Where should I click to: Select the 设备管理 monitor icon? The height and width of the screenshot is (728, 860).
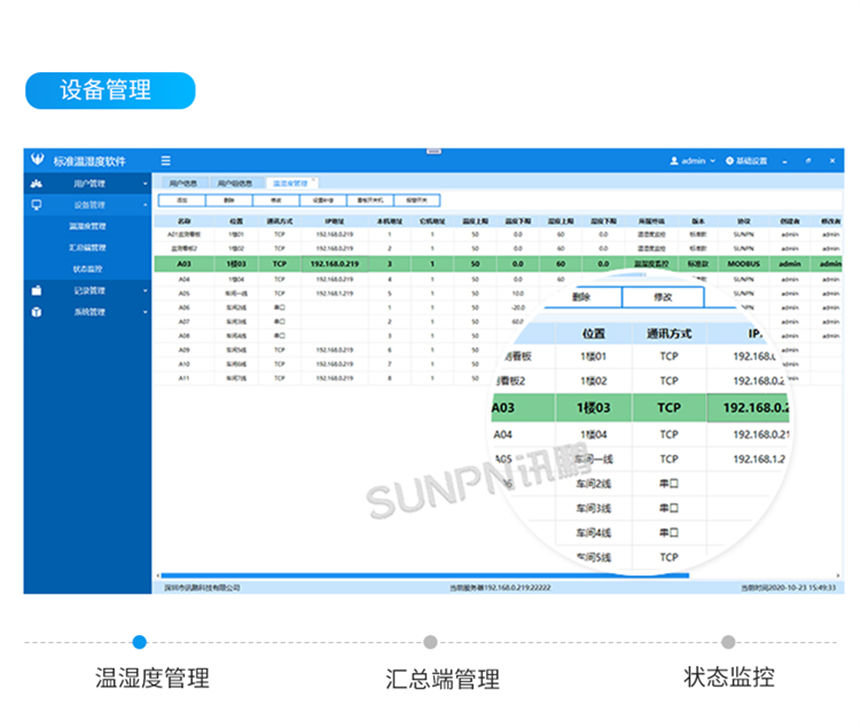coord(38,203)
